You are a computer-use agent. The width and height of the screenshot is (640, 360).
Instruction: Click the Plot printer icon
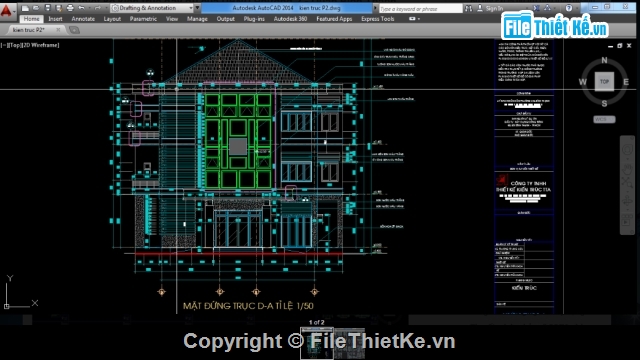70,8
